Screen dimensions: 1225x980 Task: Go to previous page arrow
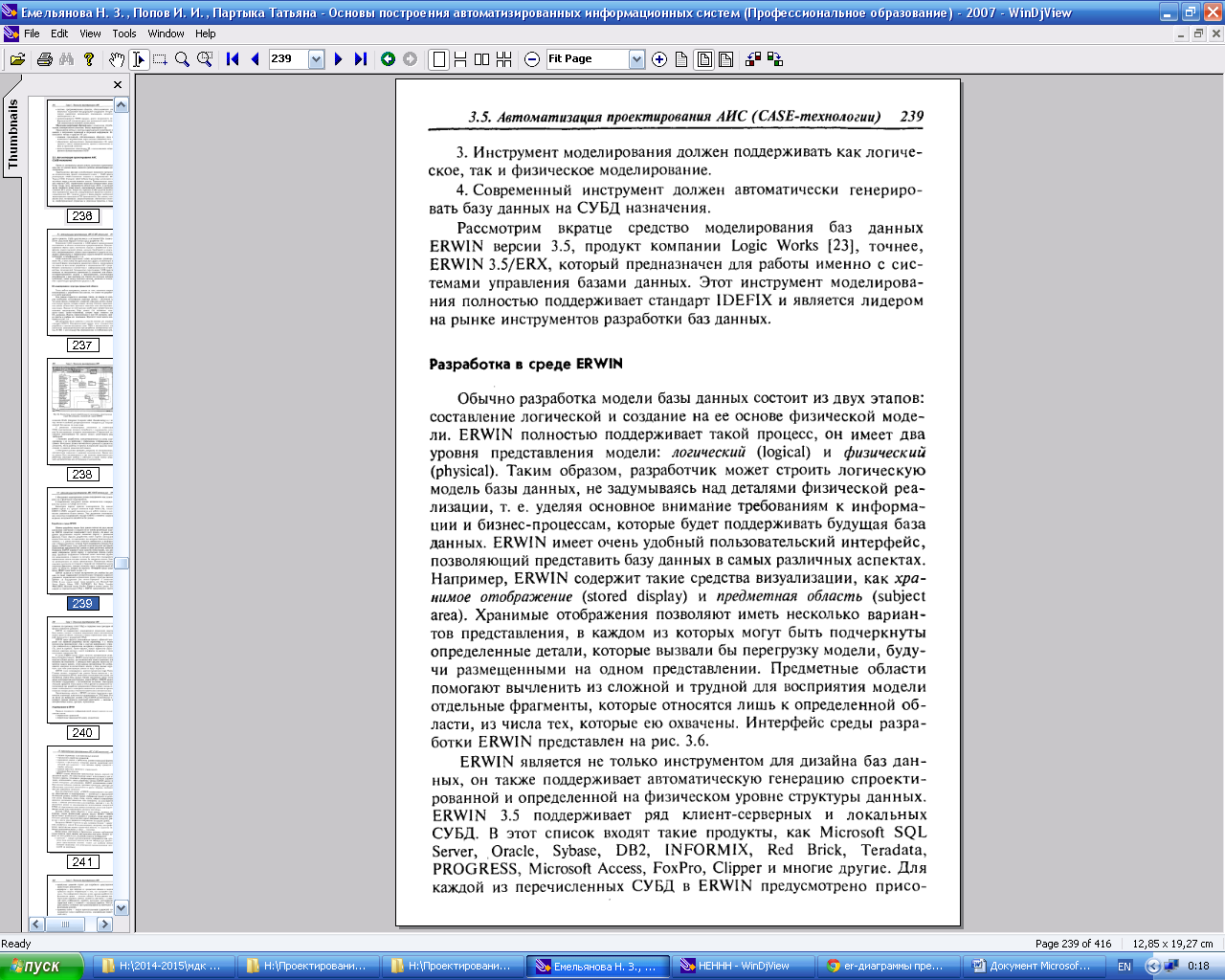(255, 59)
